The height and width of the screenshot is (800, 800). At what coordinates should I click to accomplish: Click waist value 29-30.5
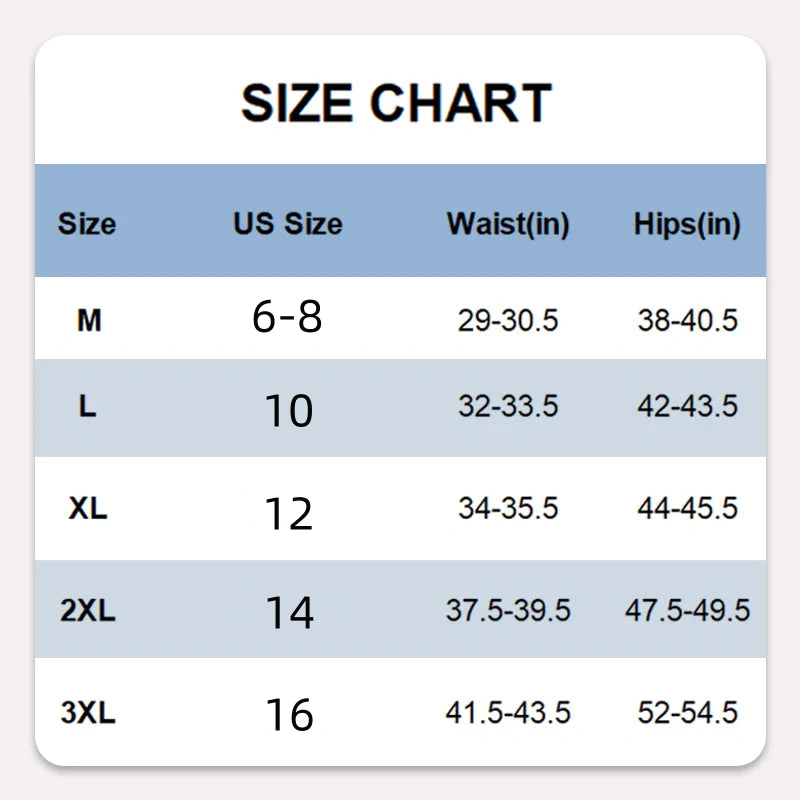[508, 321]
